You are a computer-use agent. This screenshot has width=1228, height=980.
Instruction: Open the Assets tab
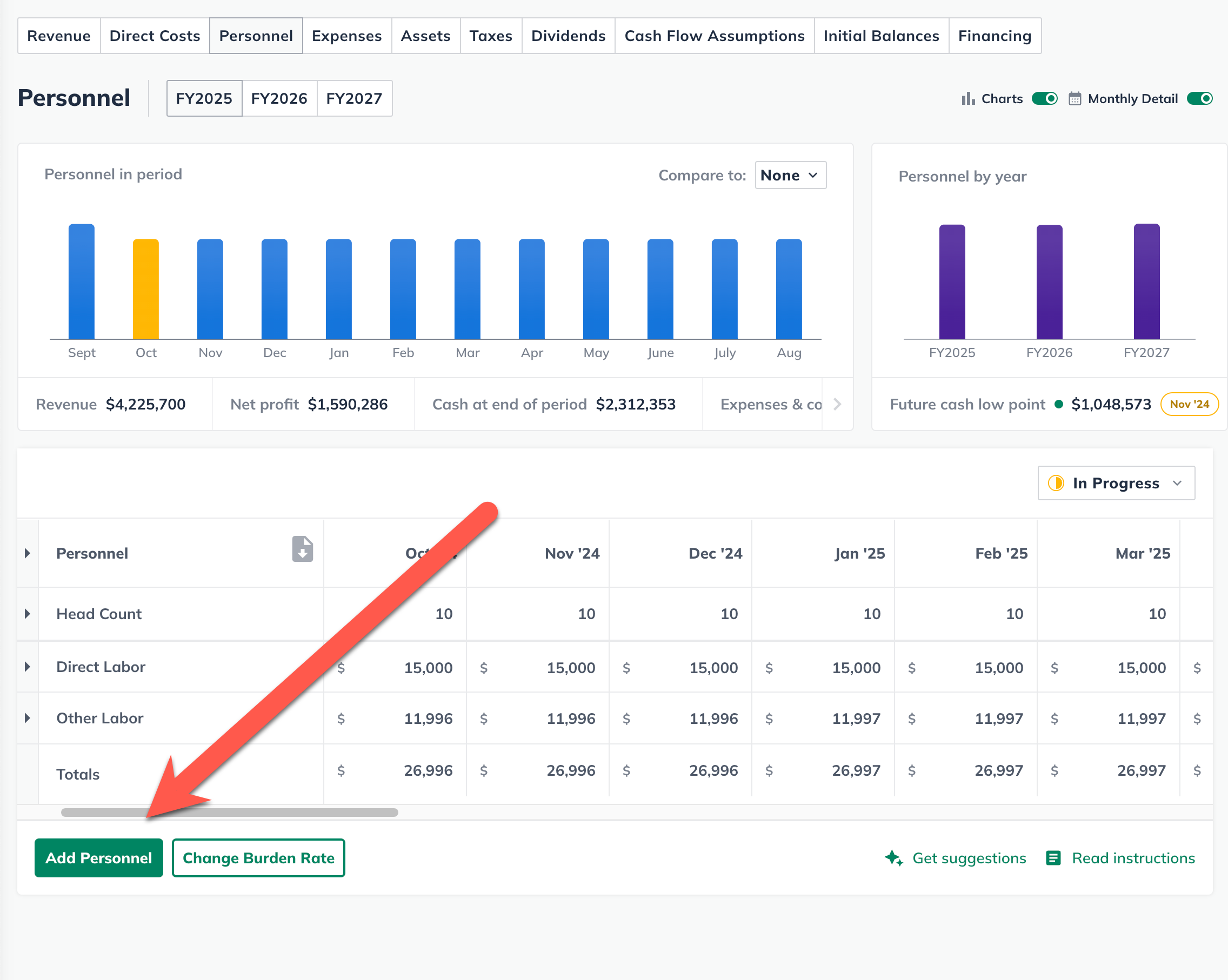(x=425, y=36)
